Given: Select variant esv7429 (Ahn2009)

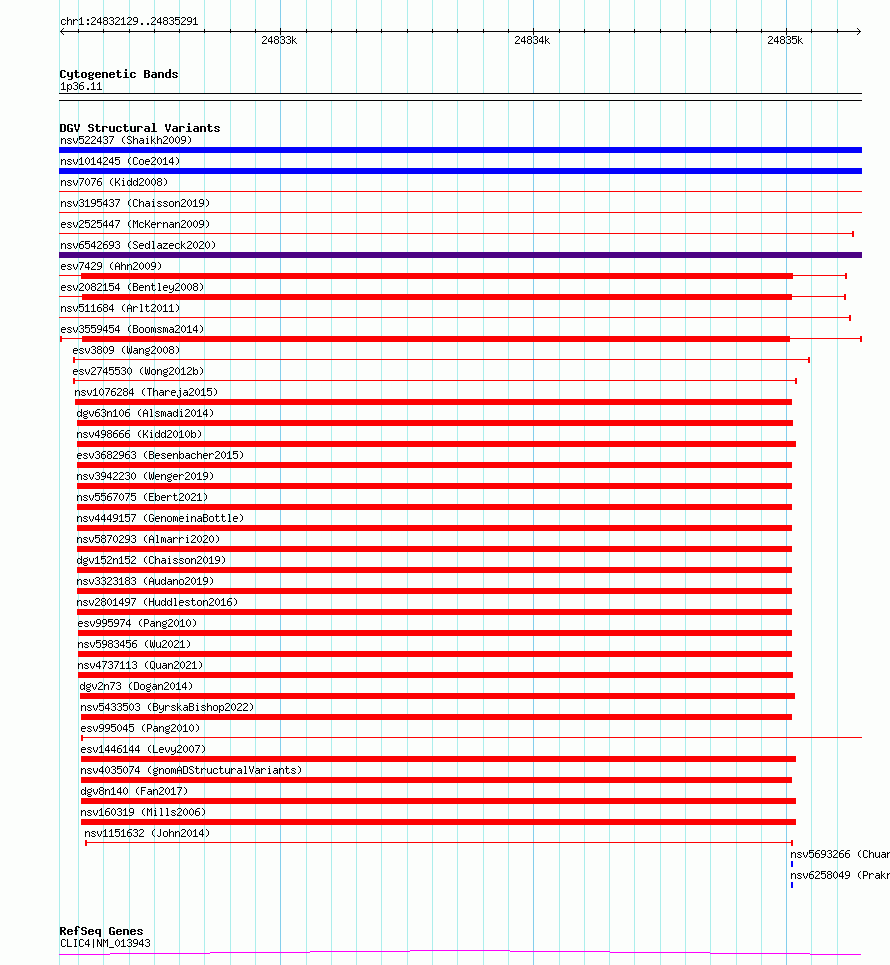Looking at the screenshot, I should coord(111,266).
